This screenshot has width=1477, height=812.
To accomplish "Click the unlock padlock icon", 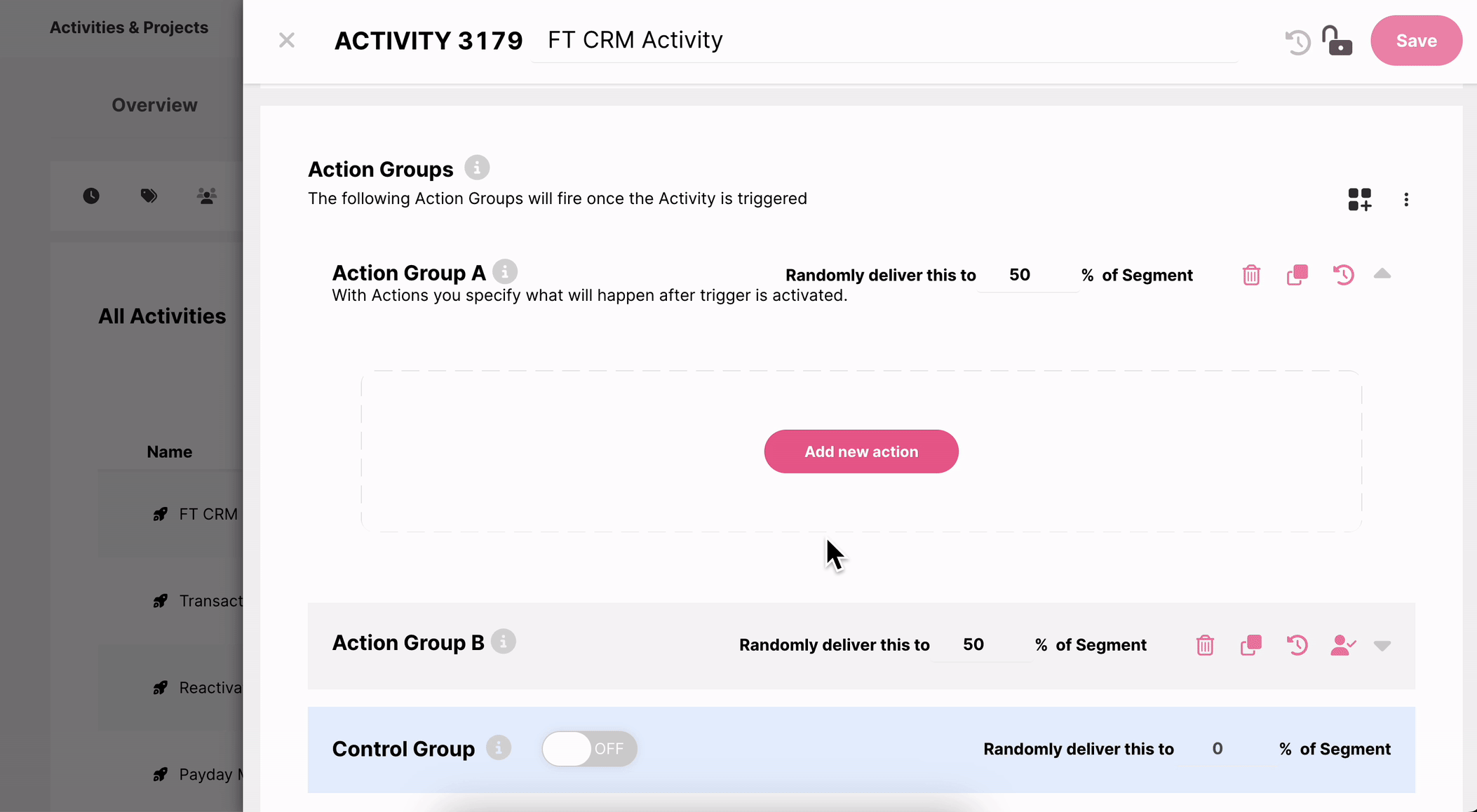I will 1337,41.
